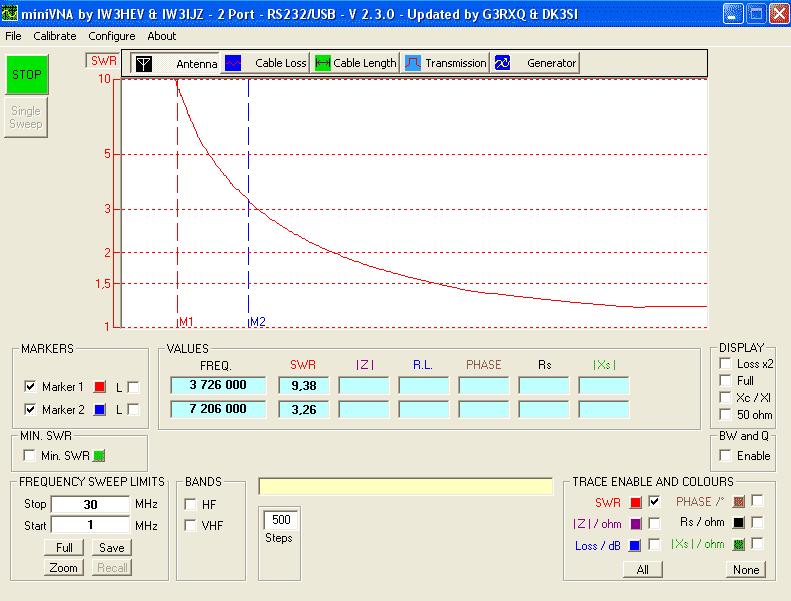The image size is (791, 601).
Task: Toggle Marker 2 L checkbox
Action: pyautogui.click(x=133, y=409)
